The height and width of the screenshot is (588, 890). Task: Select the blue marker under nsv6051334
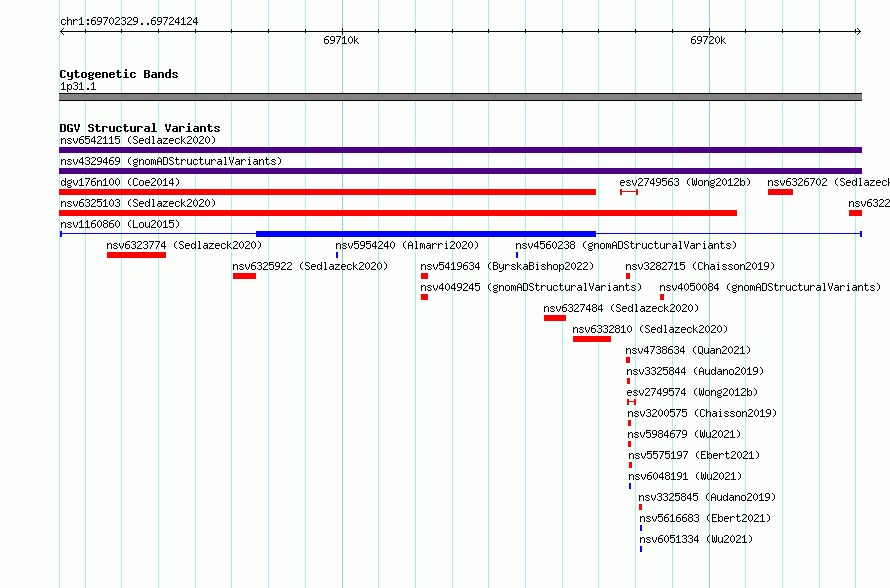coord(641,549)
